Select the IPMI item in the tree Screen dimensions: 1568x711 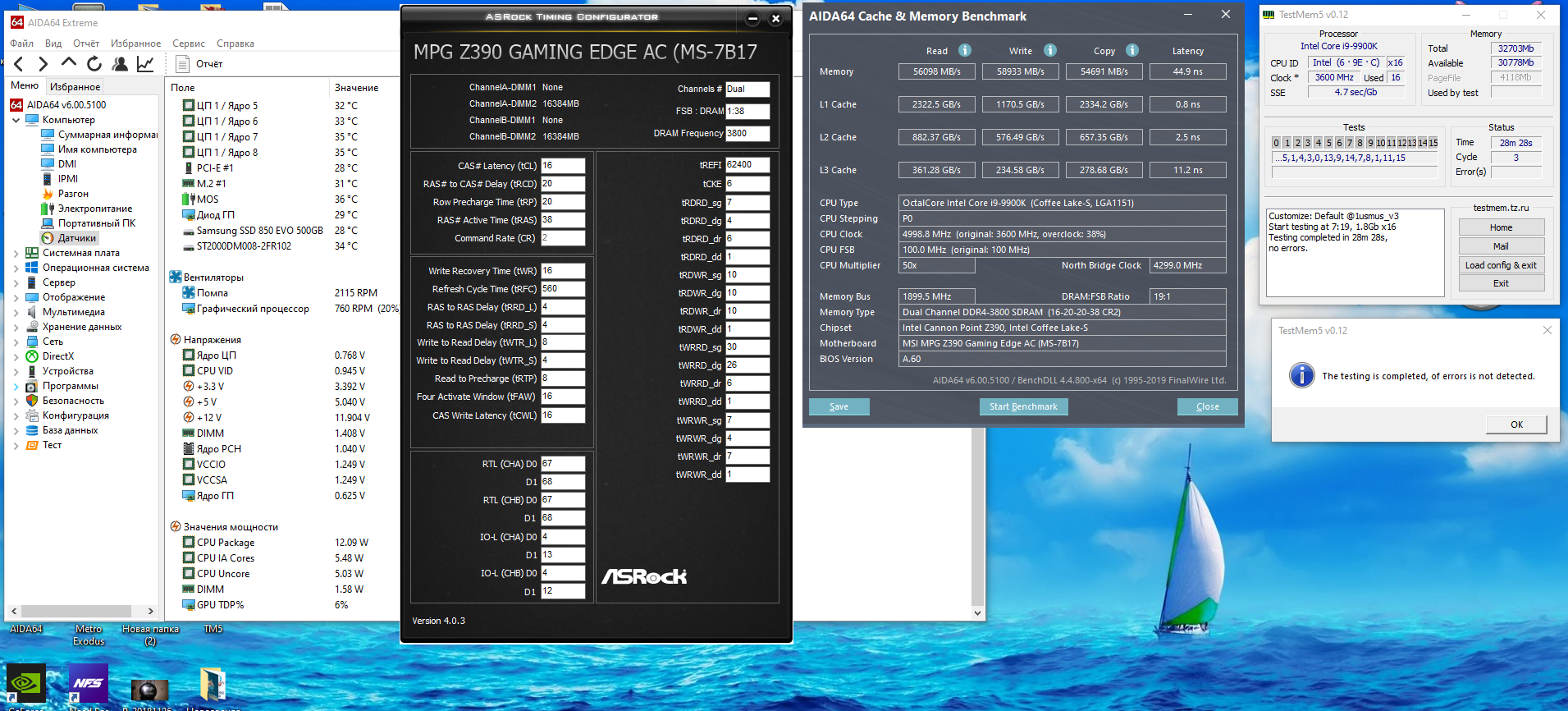[x=68, y=179]
